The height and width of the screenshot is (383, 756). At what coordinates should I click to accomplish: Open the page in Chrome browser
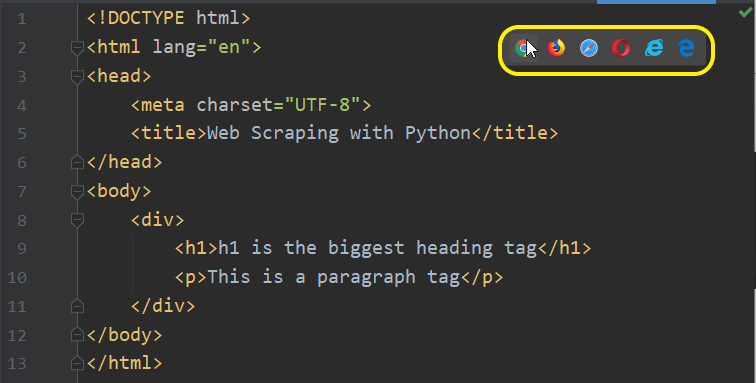click(523, 48)
